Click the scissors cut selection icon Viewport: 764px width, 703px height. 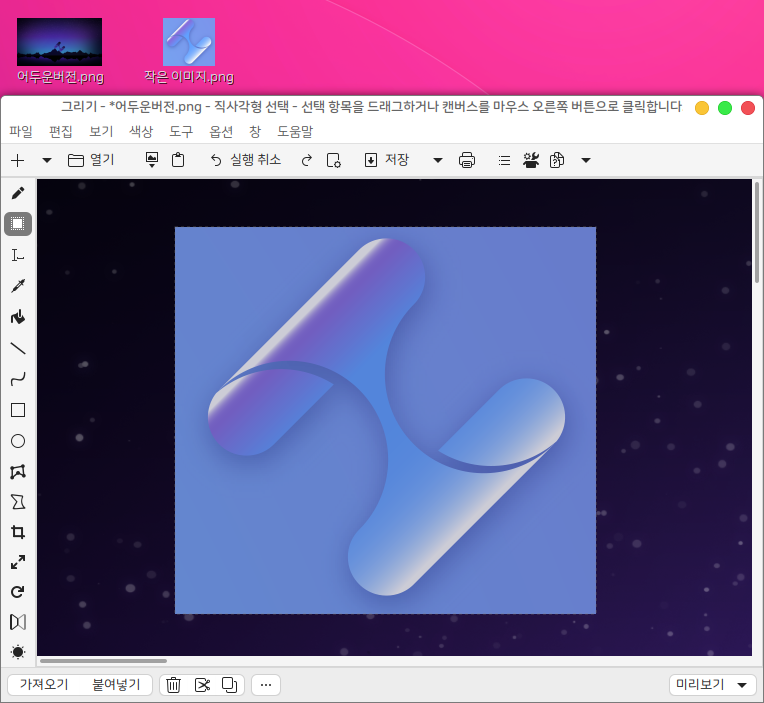[x=202, y=685]
